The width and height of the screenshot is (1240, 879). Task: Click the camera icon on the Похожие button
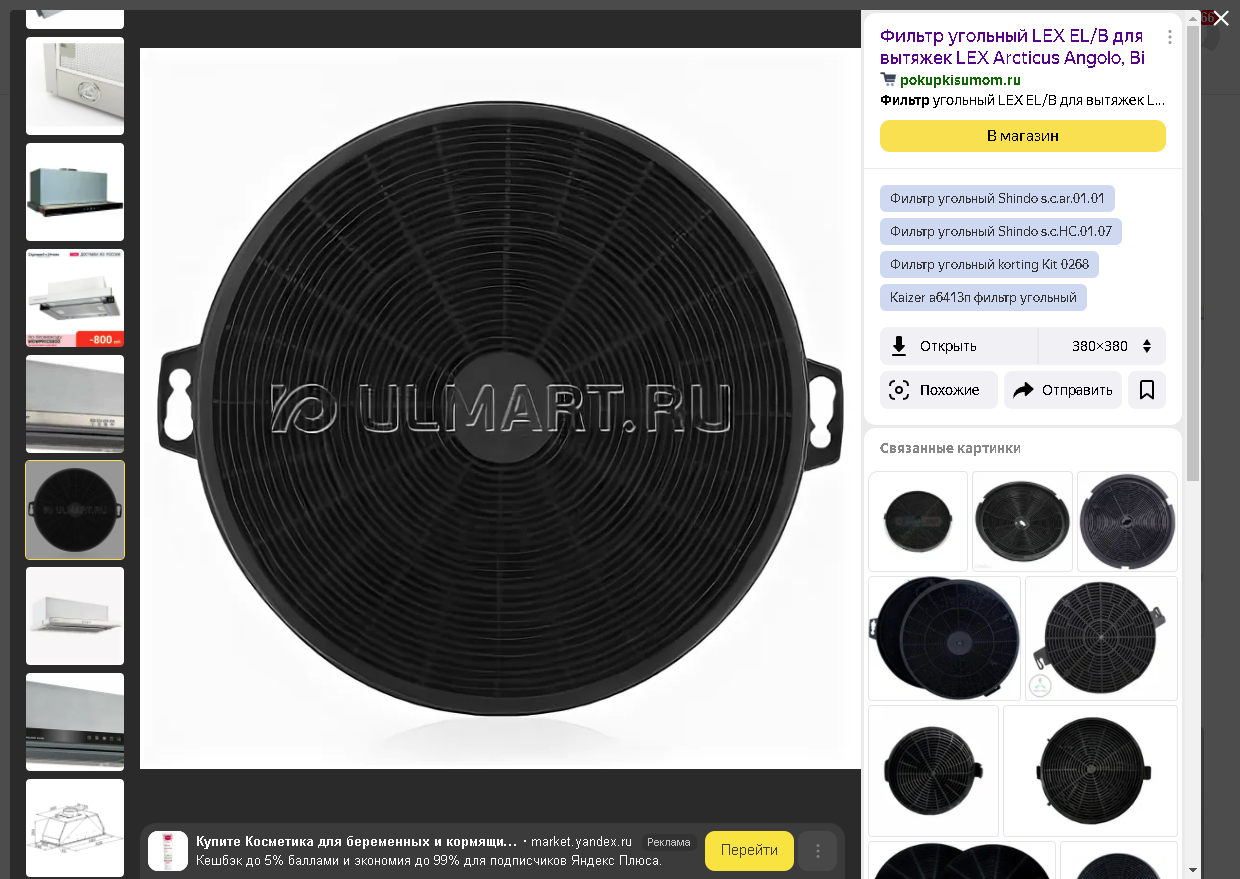(x=899, y=390)
